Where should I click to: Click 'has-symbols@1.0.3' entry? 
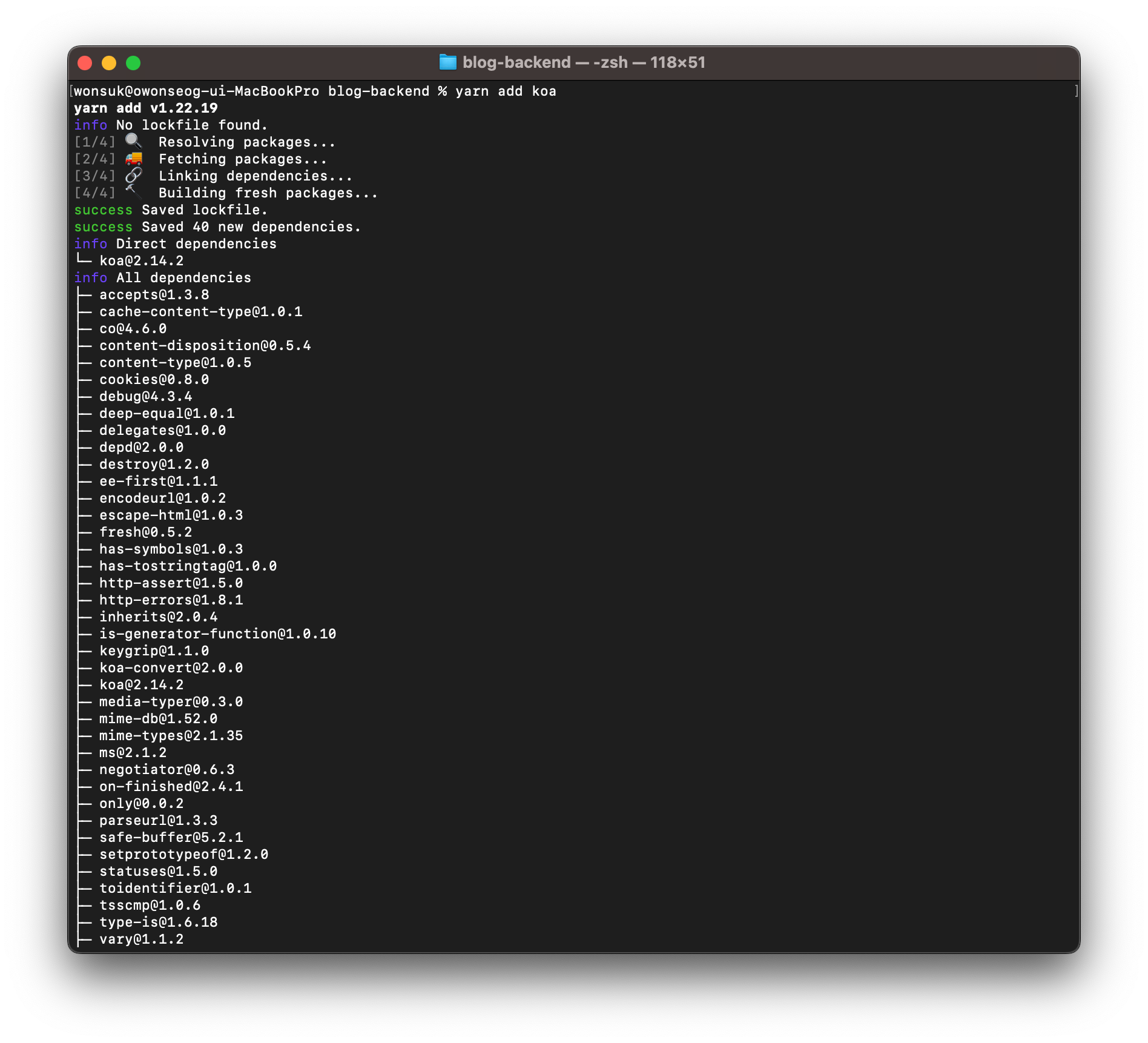[171, 549]
